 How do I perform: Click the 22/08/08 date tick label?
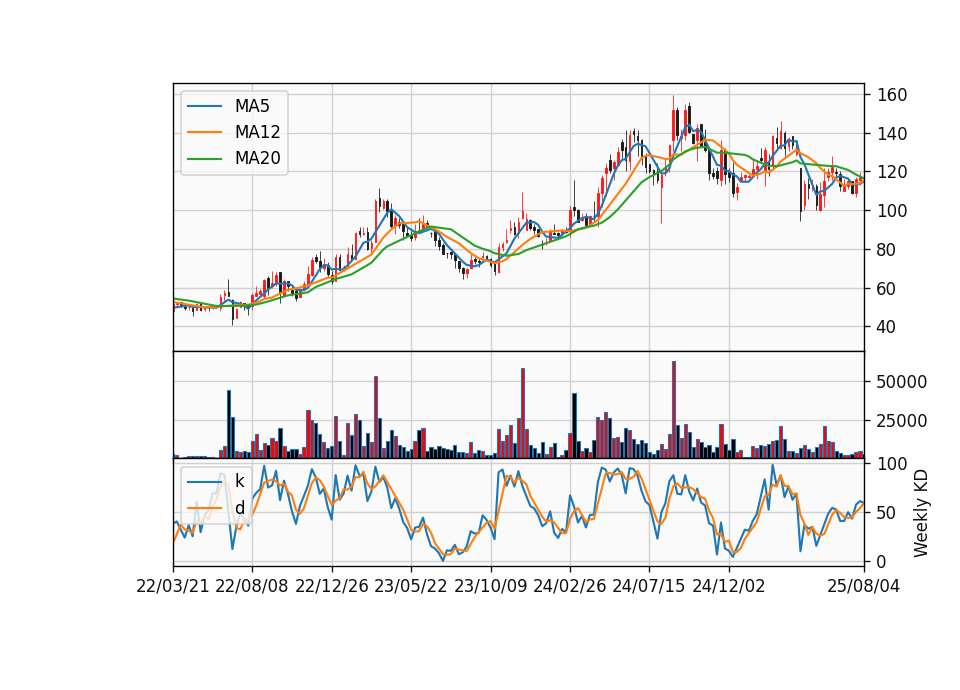pos(252,586)
